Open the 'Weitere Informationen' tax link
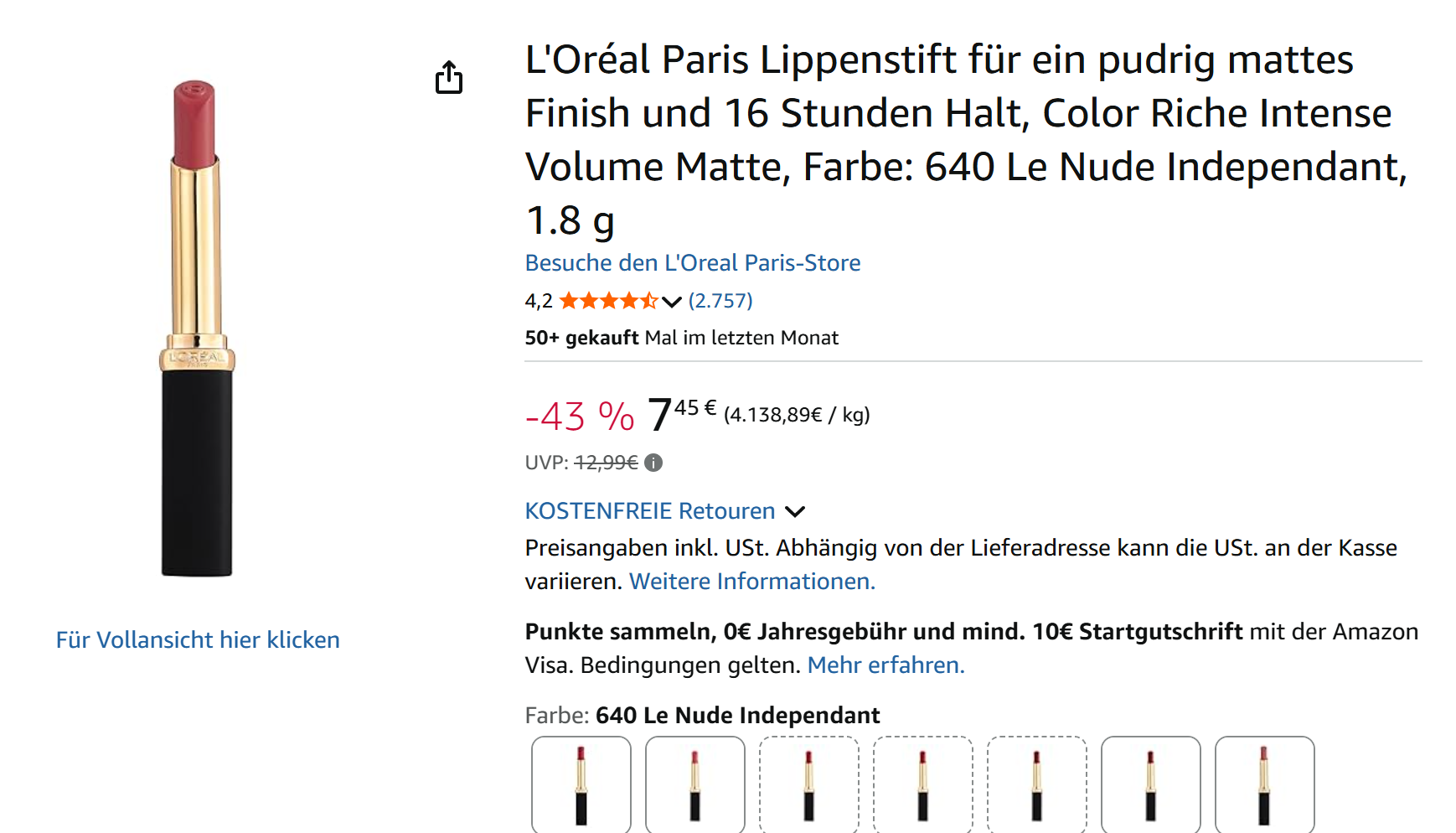1456x833 pixels. 751,582
